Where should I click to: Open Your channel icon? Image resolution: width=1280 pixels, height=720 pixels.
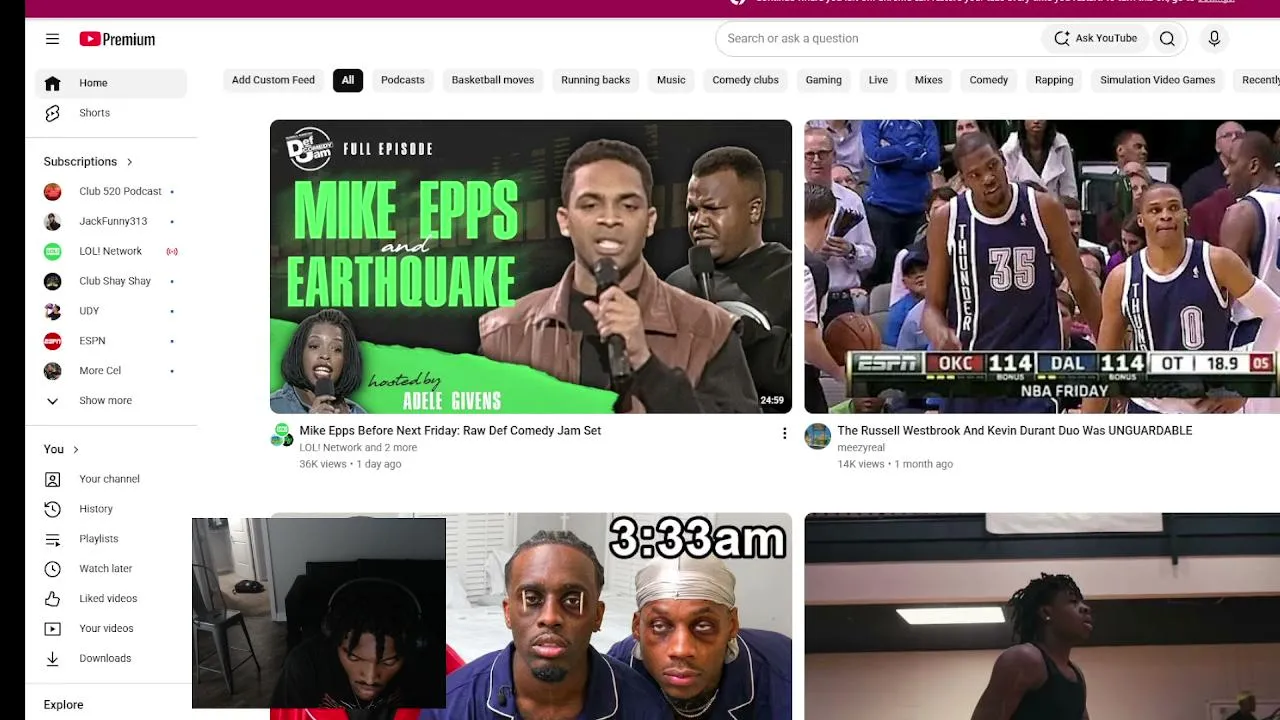pyautogui.click(x=53, y=479)
